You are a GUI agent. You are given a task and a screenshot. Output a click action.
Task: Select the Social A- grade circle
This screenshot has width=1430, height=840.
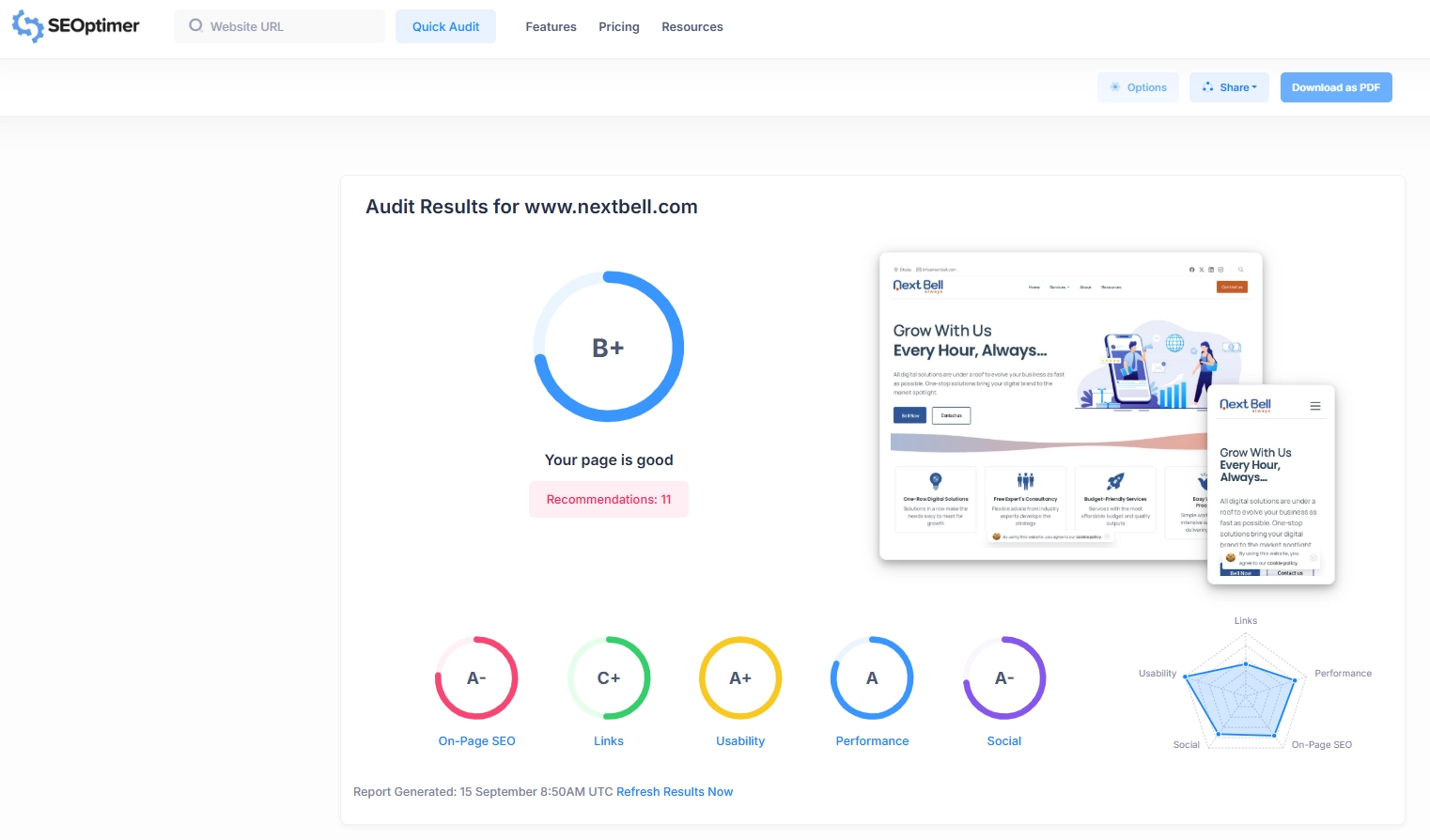point(1003,678)
